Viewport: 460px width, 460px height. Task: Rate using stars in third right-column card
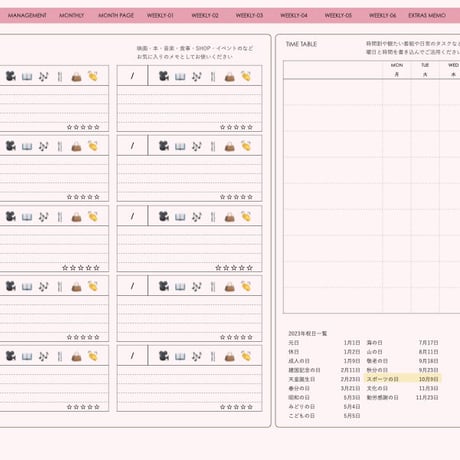click(x=234, y=268)
